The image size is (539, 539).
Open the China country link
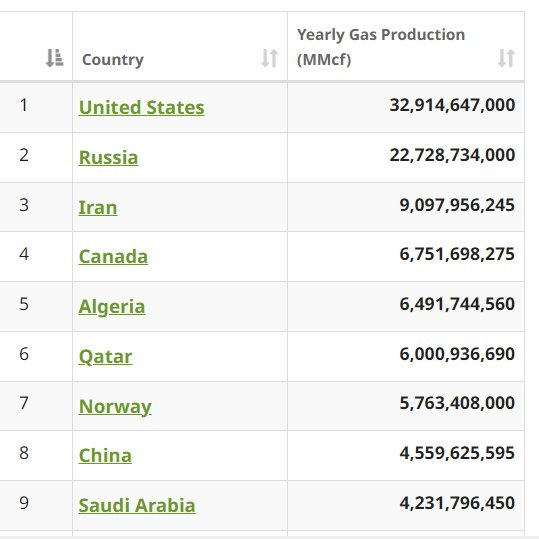point(105,455)
